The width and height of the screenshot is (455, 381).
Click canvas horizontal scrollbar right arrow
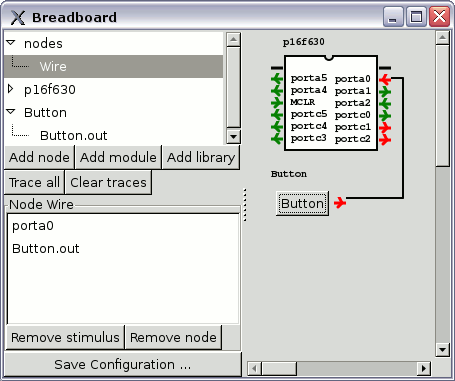click(x=424, y=369)
